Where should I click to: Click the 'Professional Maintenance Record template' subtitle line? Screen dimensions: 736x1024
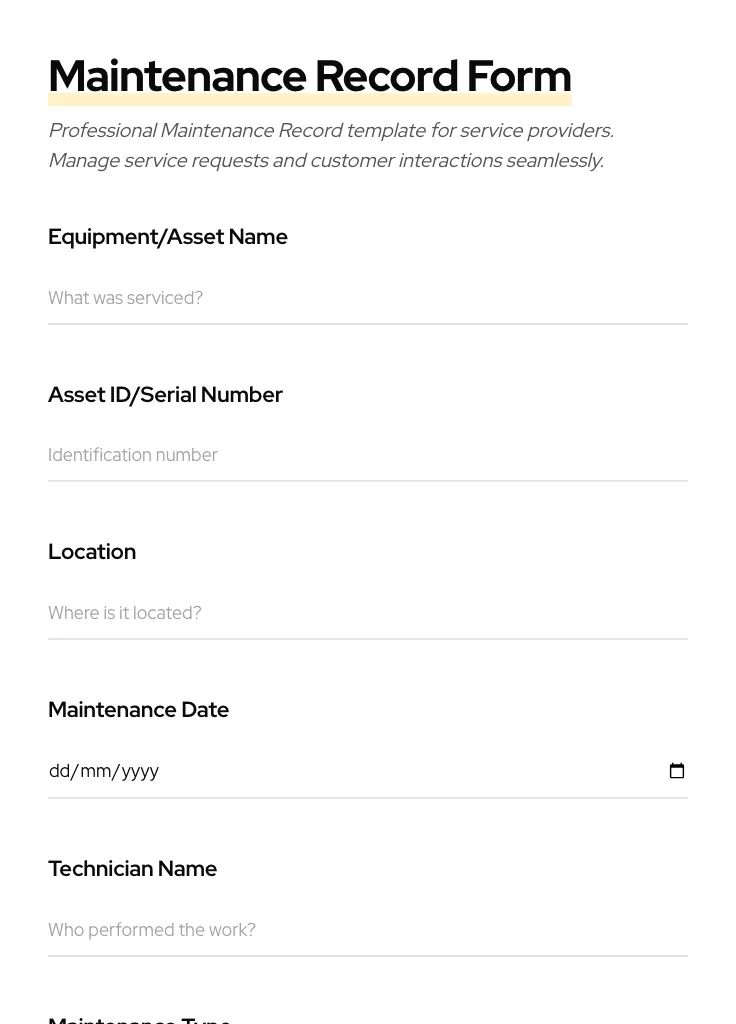330,131
